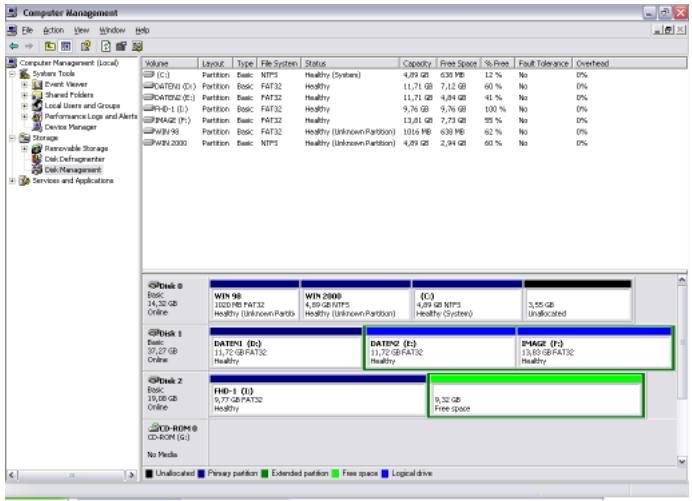
Task: Restore the inner MMC child window
Action: (x=669, y=30)
